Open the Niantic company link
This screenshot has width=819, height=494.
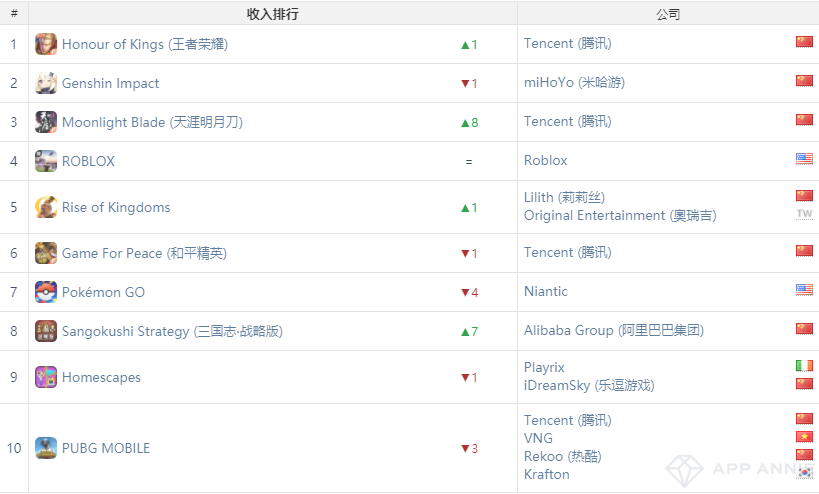pos(546,292)
